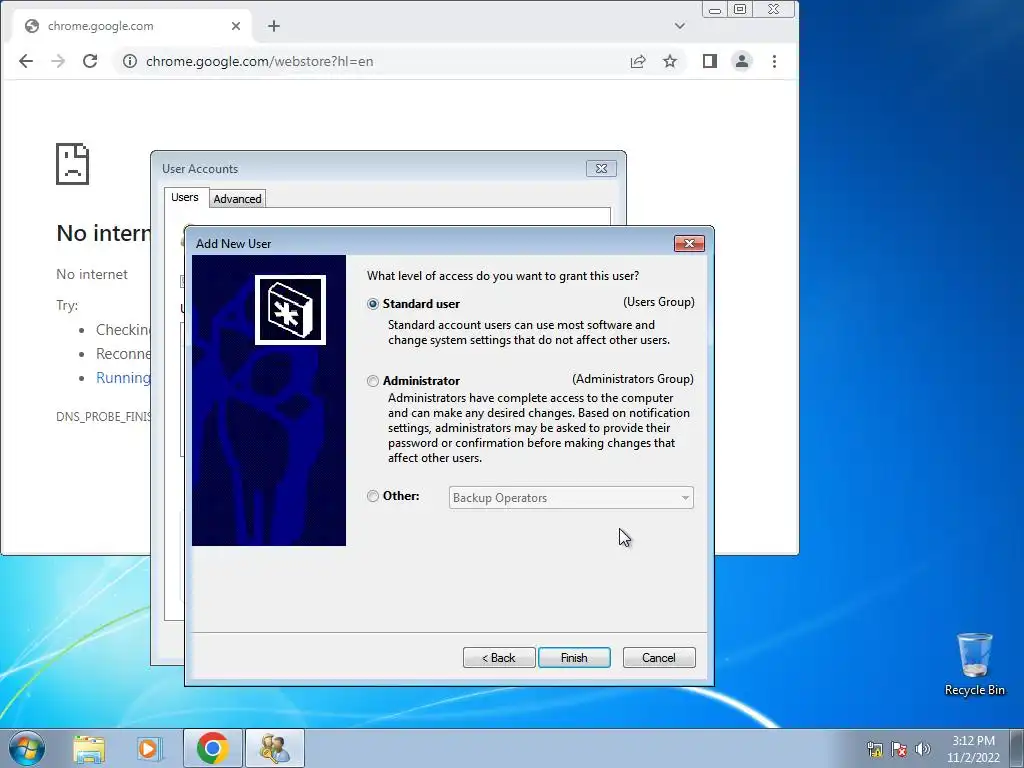Image resolution: width=1024 pixels, height=768 pixels.
Task: Select the Other group radio button
Action: [373, 496]
